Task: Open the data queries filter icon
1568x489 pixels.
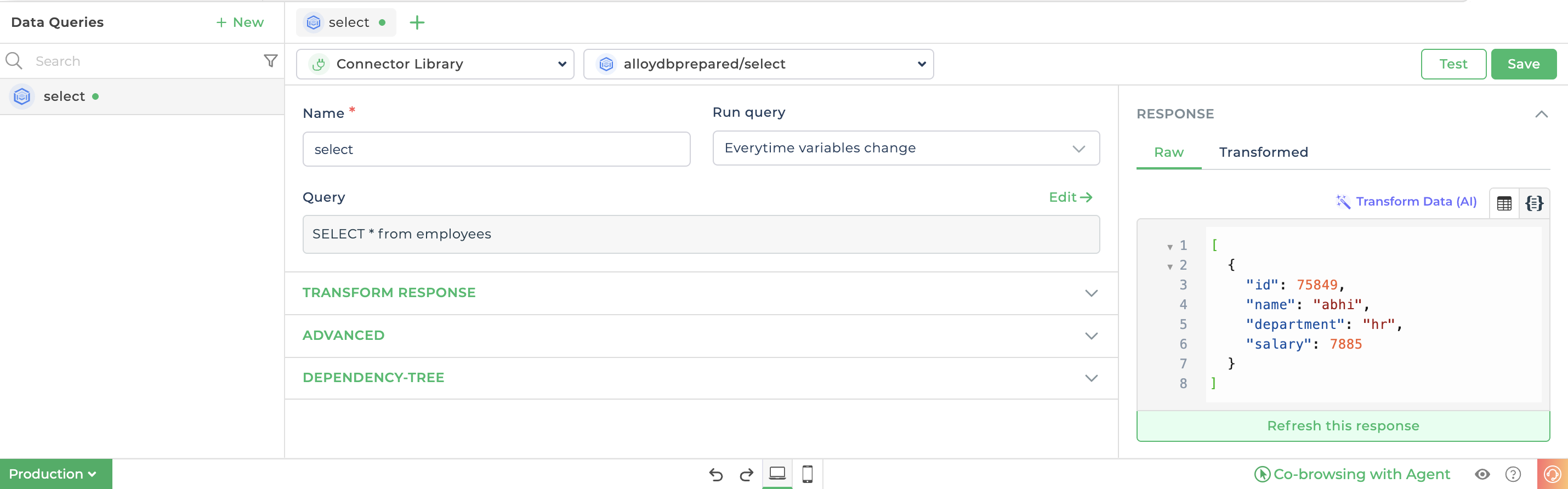Action: (271, 61)
